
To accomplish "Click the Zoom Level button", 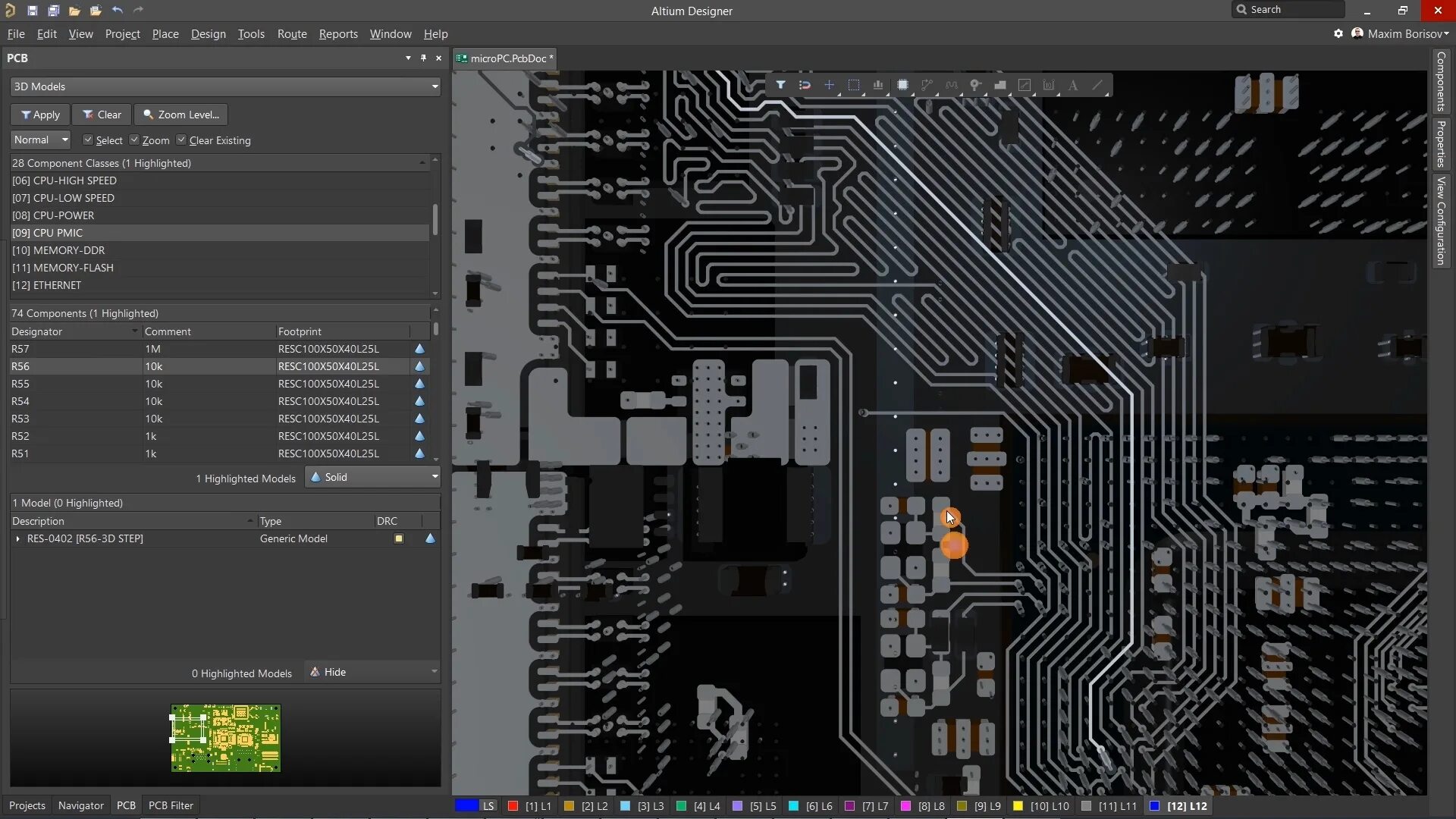I will pos(180,115).
